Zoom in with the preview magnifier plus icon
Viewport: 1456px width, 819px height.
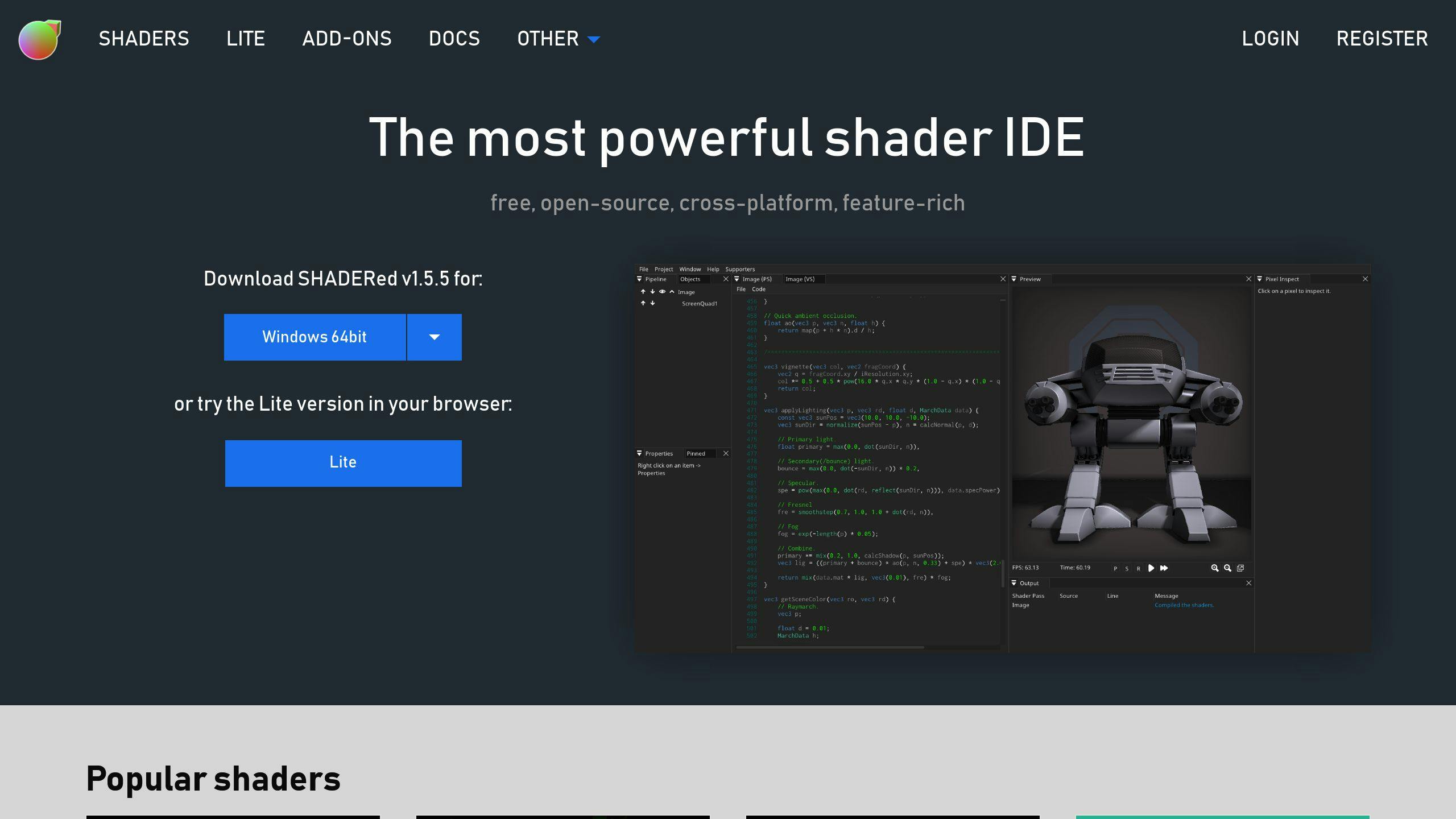1215,568
